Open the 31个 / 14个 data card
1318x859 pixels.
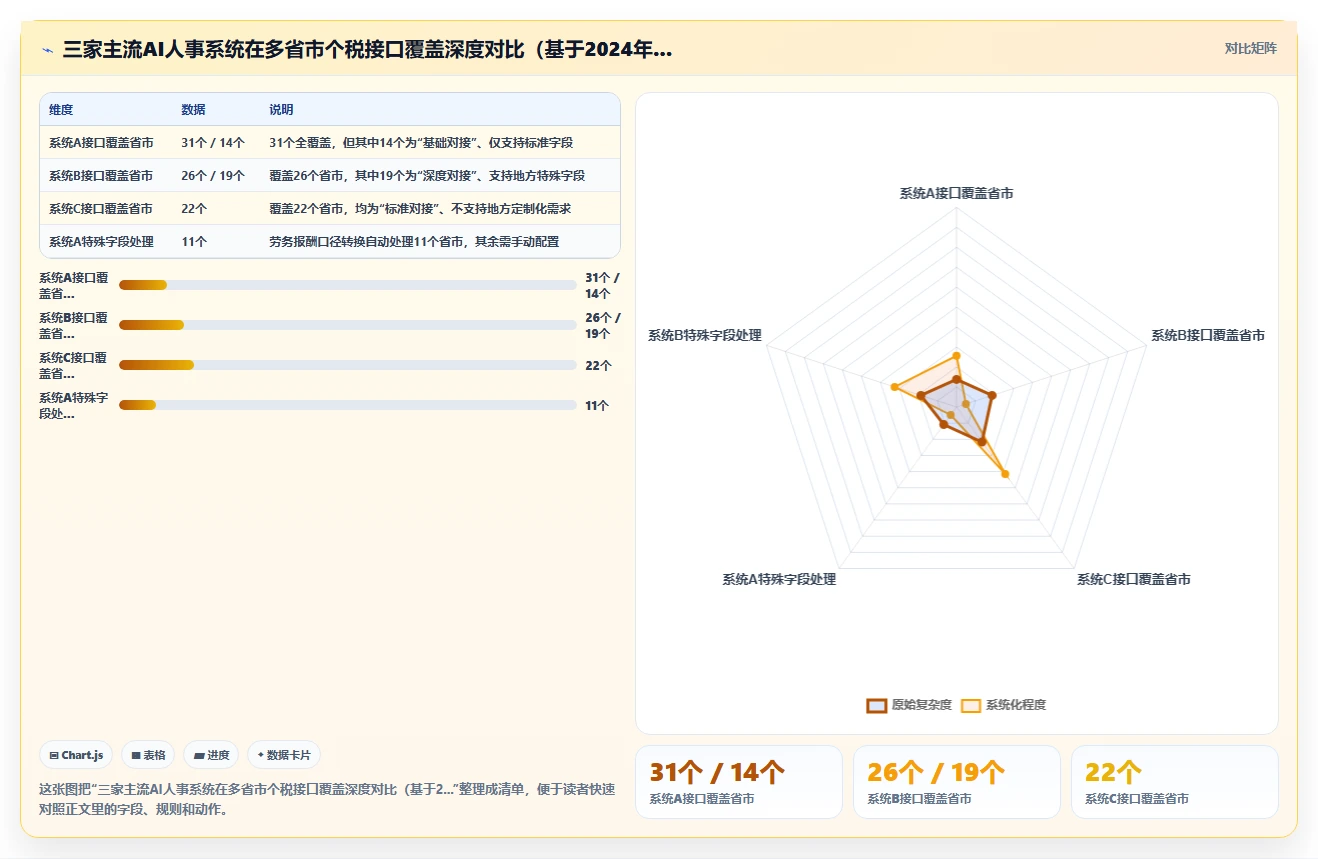click(x=739, y=782)
